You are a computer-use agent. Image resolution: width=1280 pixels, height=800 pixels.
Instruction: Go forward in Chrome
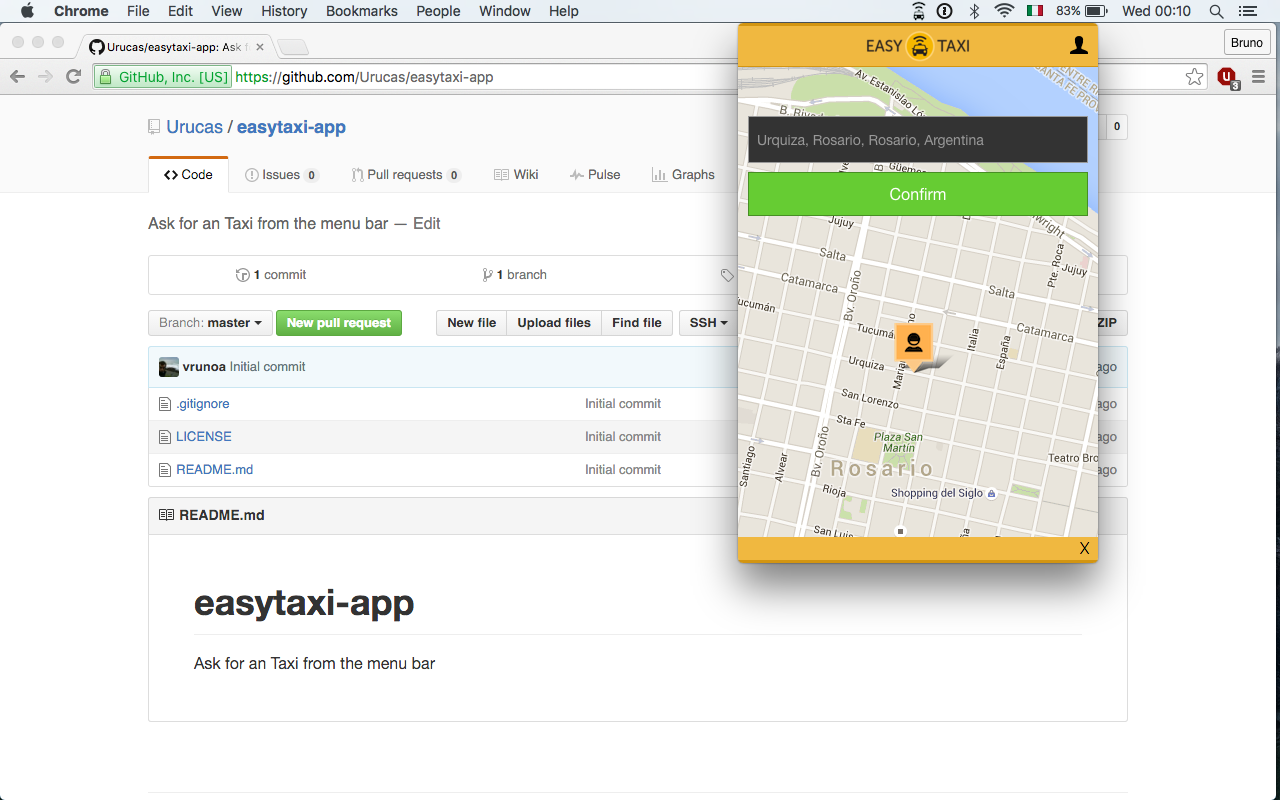(45, 77)
